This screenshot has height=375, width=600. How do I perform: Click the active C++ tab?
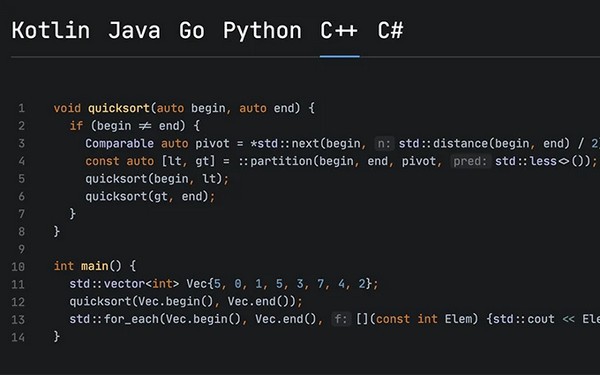coord(339,31)
